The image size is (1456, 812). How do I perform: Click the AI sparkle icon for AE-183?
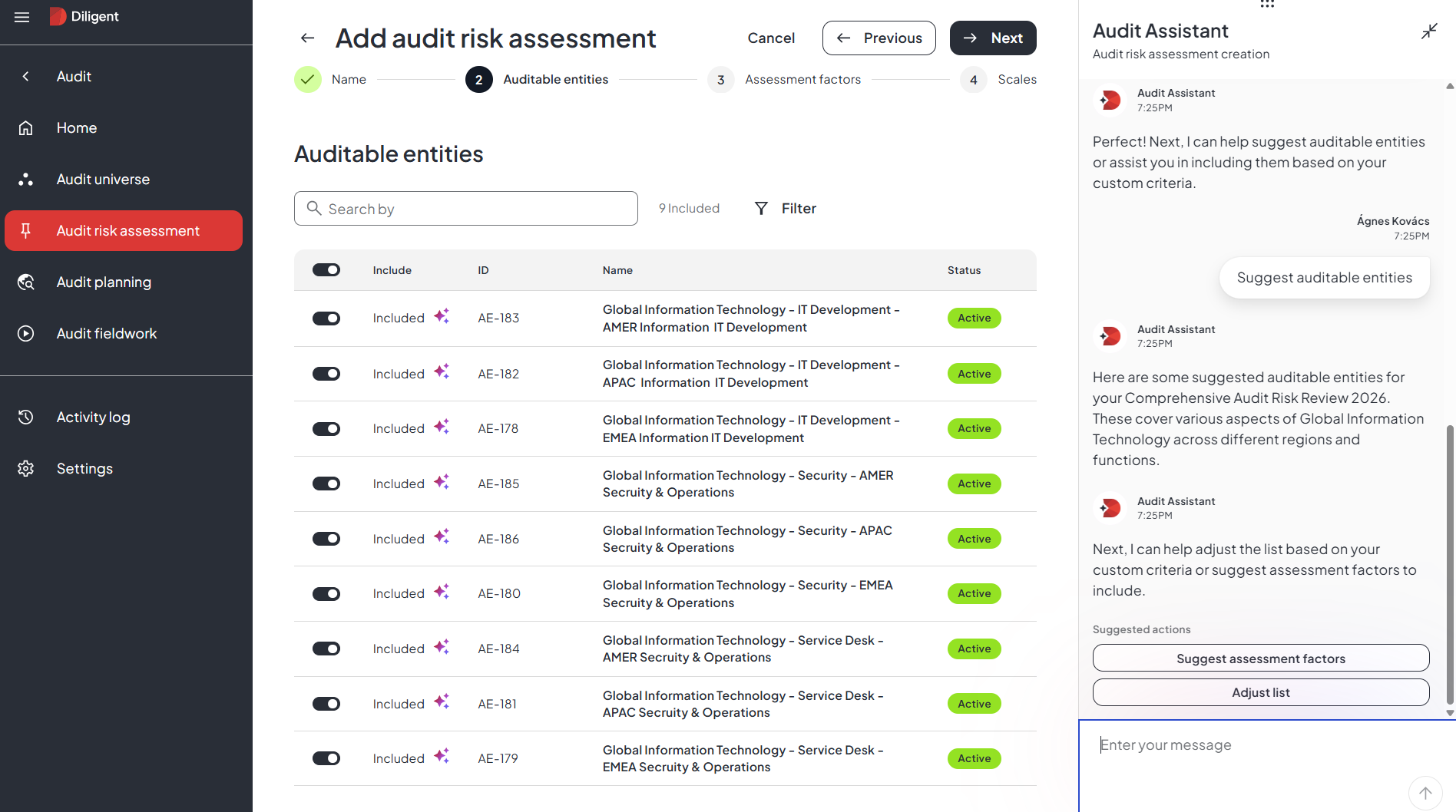point(442,316)
